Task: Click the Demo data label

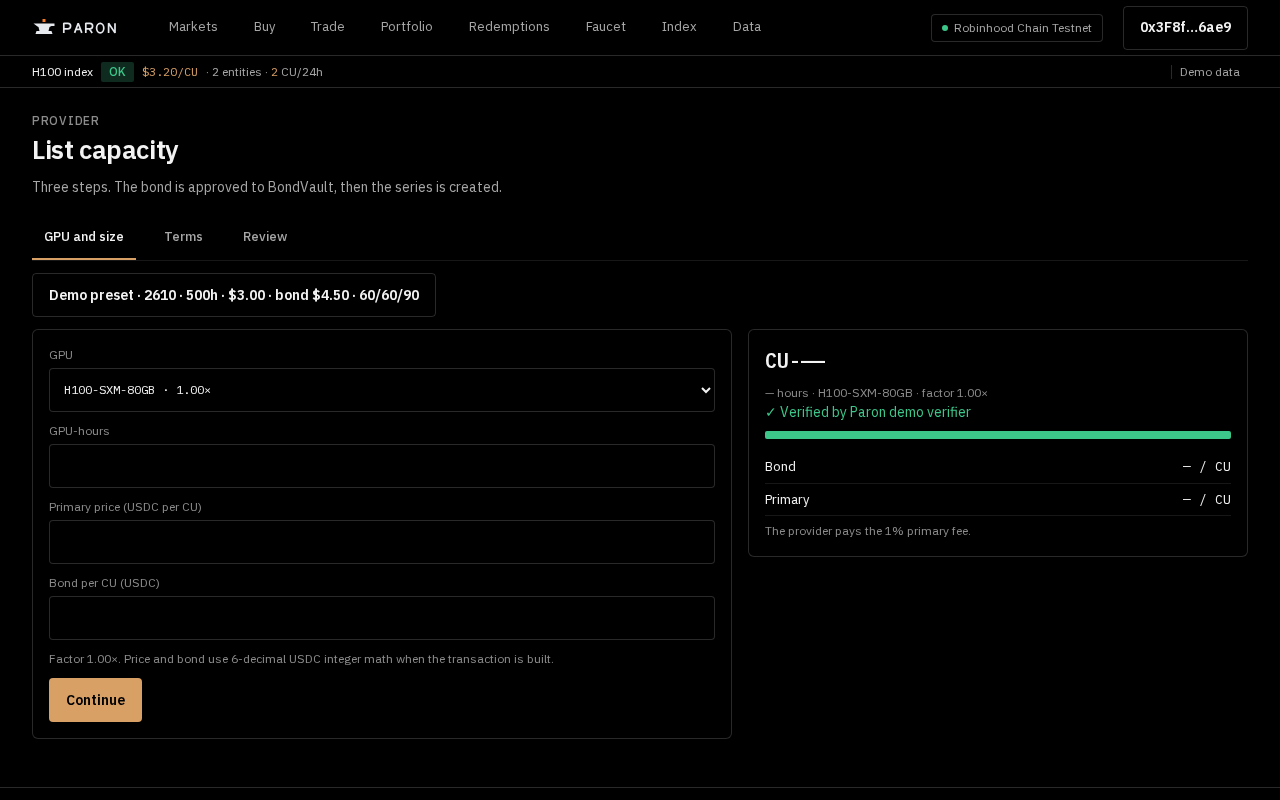Action: [1210, 72]
